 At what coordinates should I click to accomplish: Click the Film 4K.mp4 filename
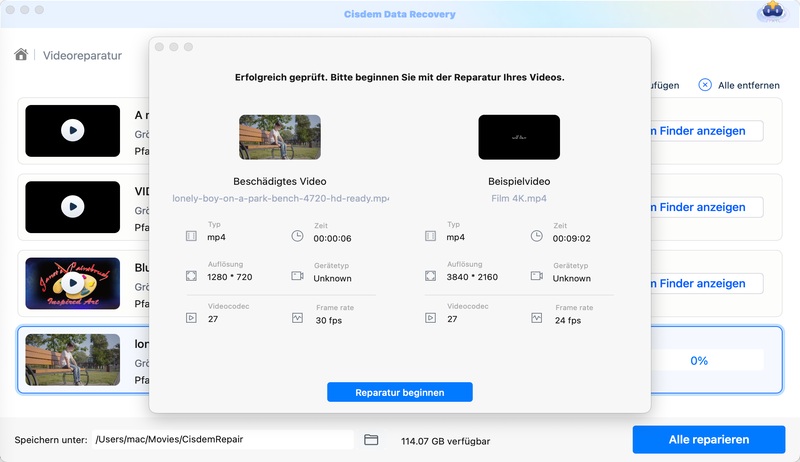(519, 198)
